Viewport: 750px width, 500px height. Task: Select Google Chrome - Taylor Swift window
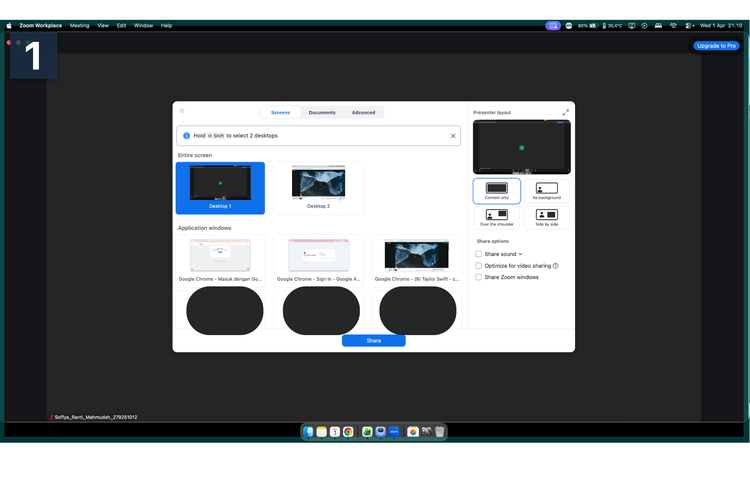click(417, 260)
